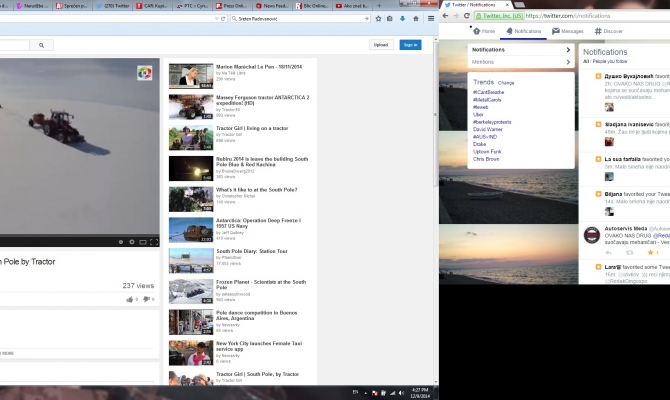Open #ICantBreathe trend link
Image resolution: width=670 pixels, height=400 pixels.
(489, 91)
